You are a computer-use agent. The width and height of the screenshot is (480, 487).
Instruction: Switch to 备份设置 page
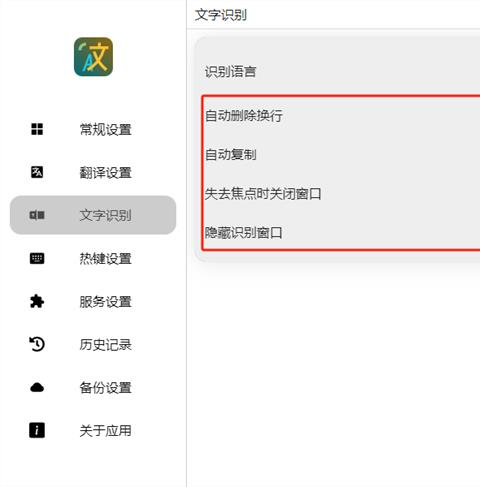point(93,387)
